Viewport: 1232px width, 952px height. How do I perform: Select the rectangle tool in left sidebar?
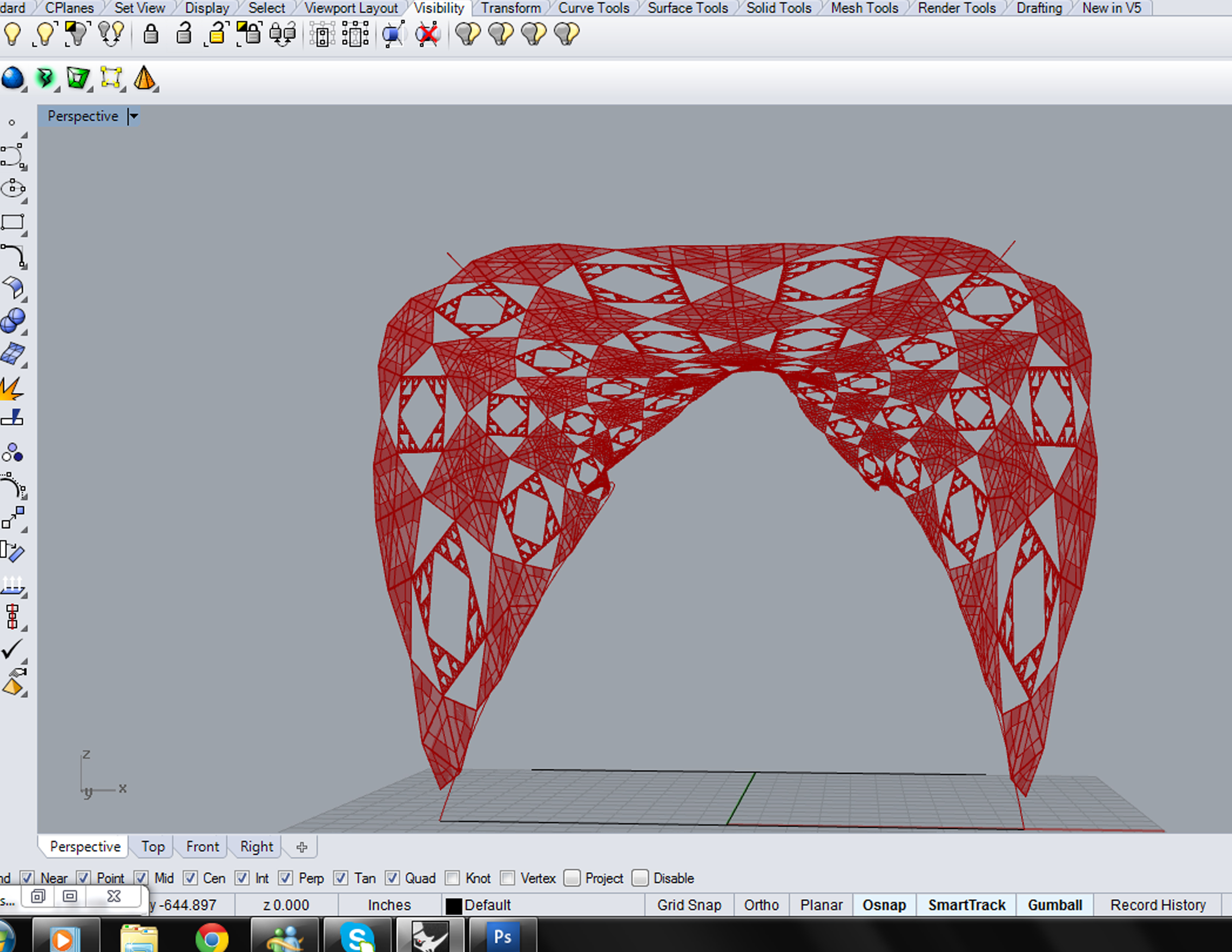click(12, 222)
